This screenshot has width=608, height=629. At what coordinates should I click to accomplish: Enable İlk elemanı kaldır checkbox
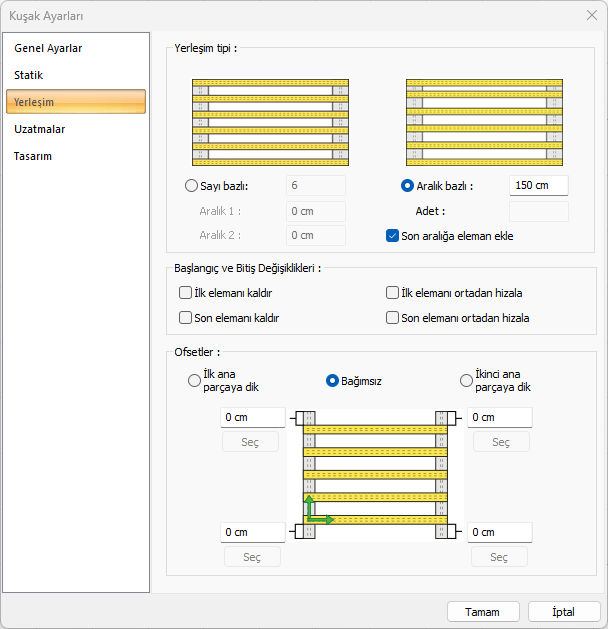pyautogui.click(x=185, y=293)
